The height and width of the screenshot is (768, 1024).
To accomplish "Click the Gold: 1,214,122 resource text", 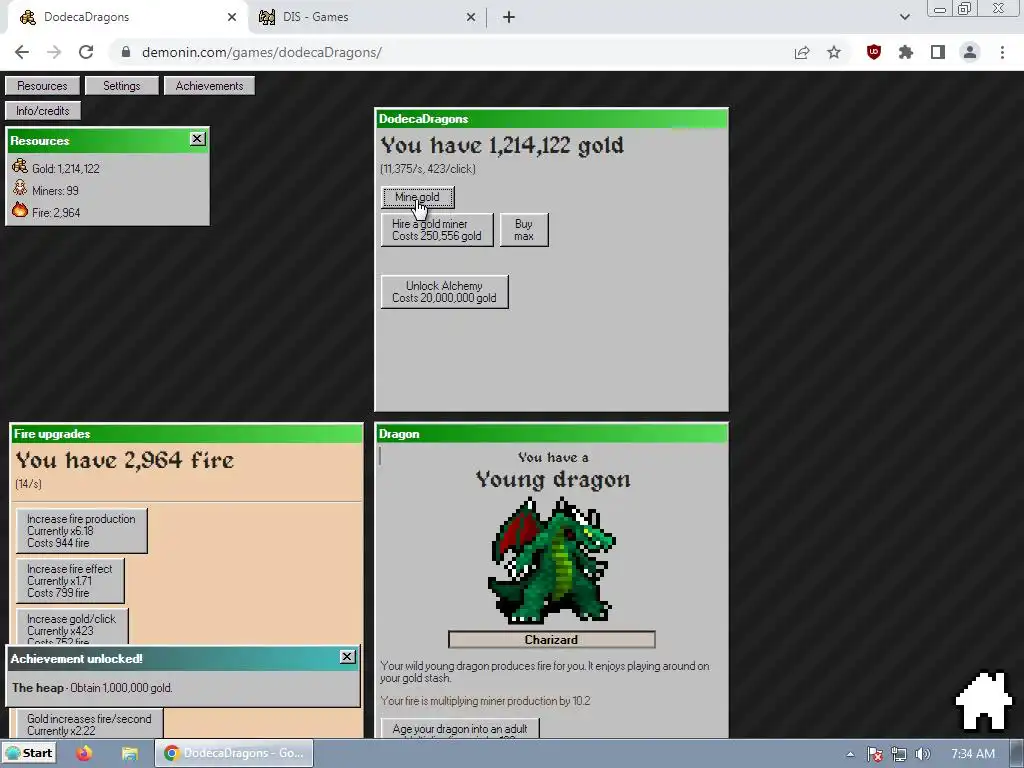I will click(x=66, y=168).
